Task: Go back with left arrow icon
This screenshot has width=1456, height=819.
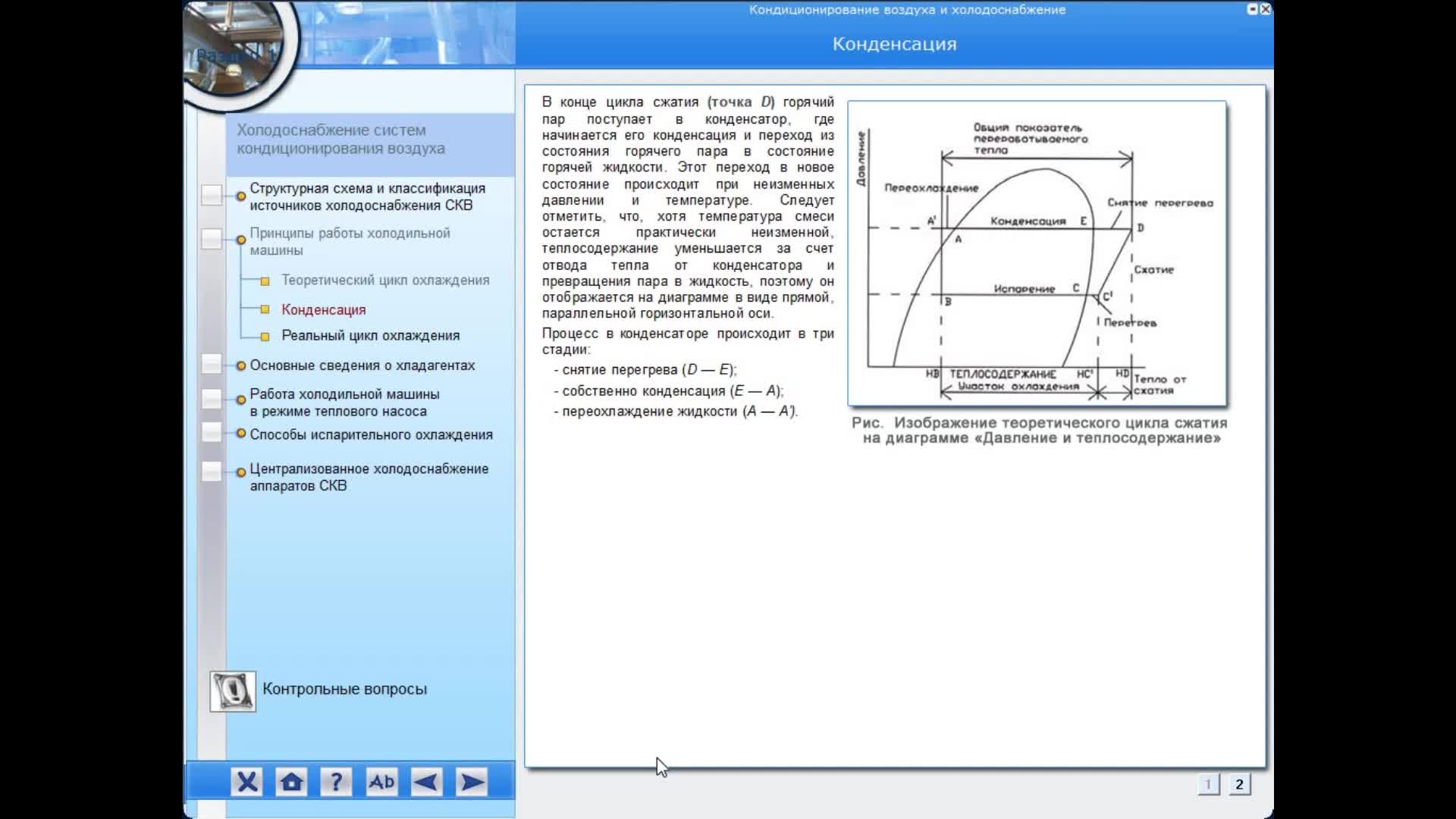Action: 426,782
